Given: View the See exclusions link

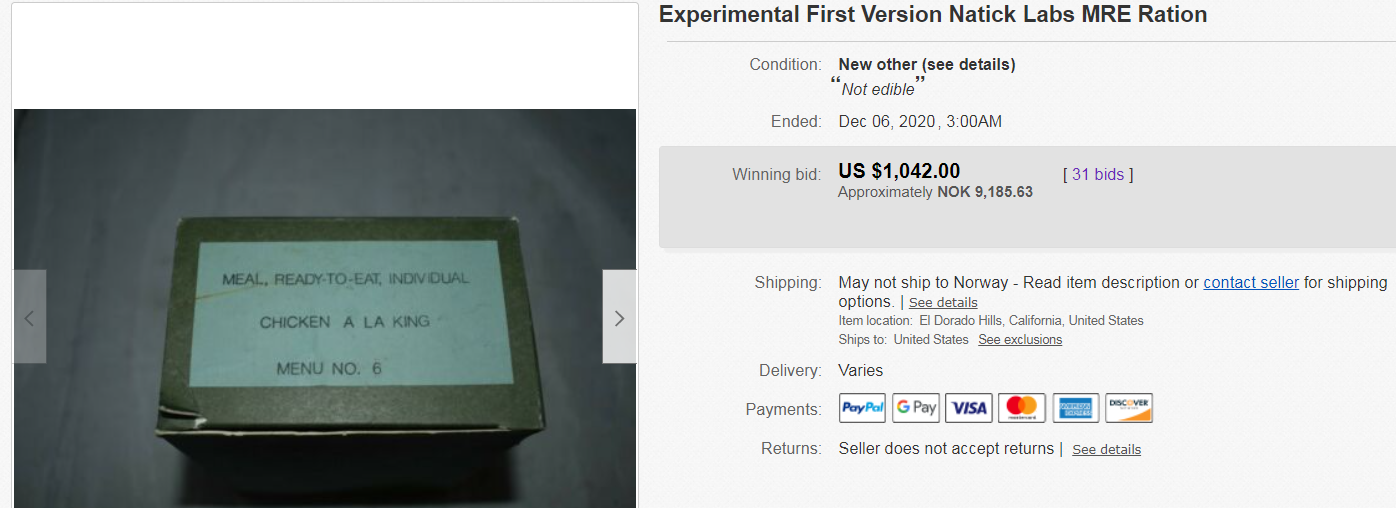Looking at the screenshot, I should pos(1020,340).
